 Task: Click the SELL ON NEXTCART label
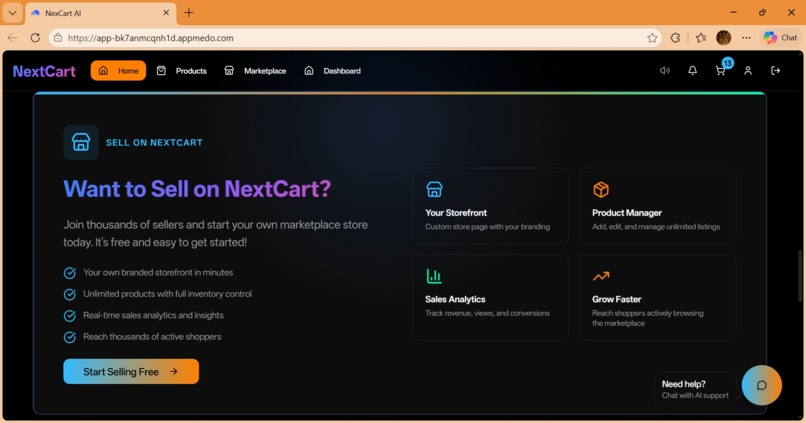[154, 142]
